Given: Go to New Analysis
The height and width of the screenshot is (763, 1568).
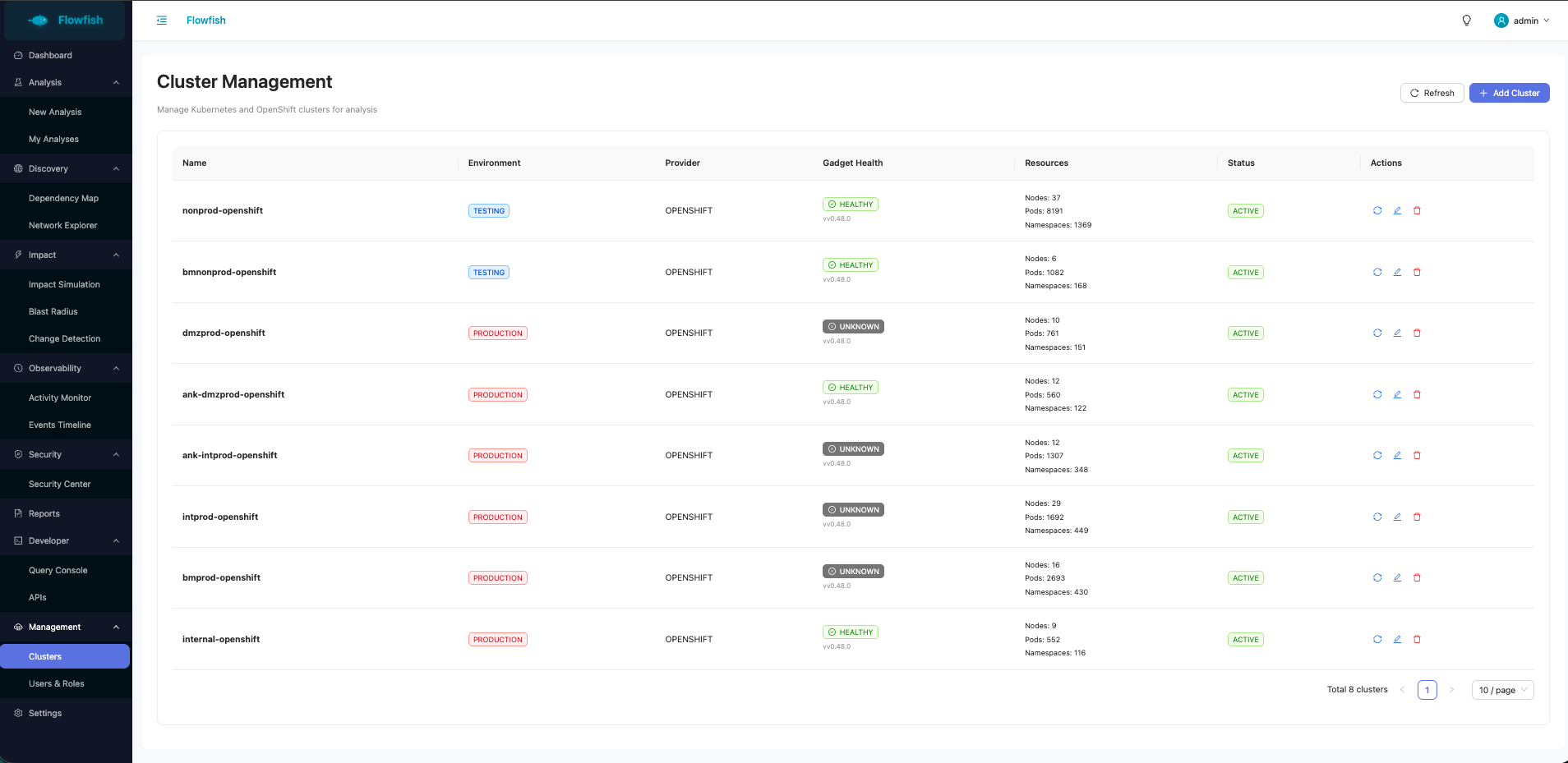Looking at the screenshot, I should [x=66, y=112].
